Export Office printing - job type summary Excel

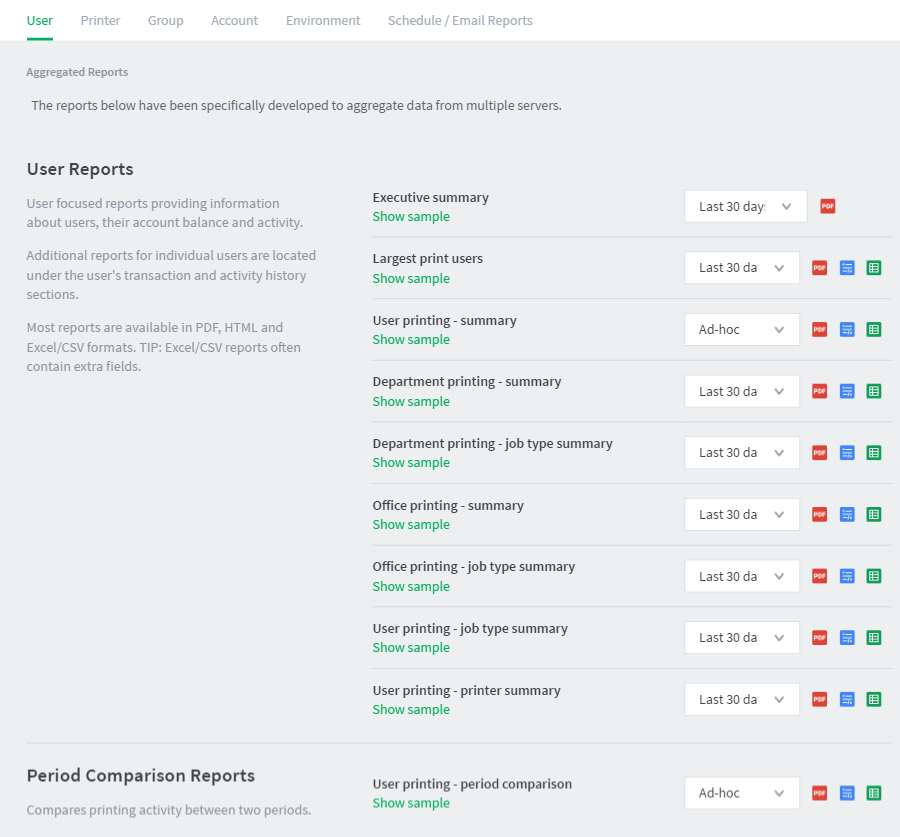click(874, 576)
